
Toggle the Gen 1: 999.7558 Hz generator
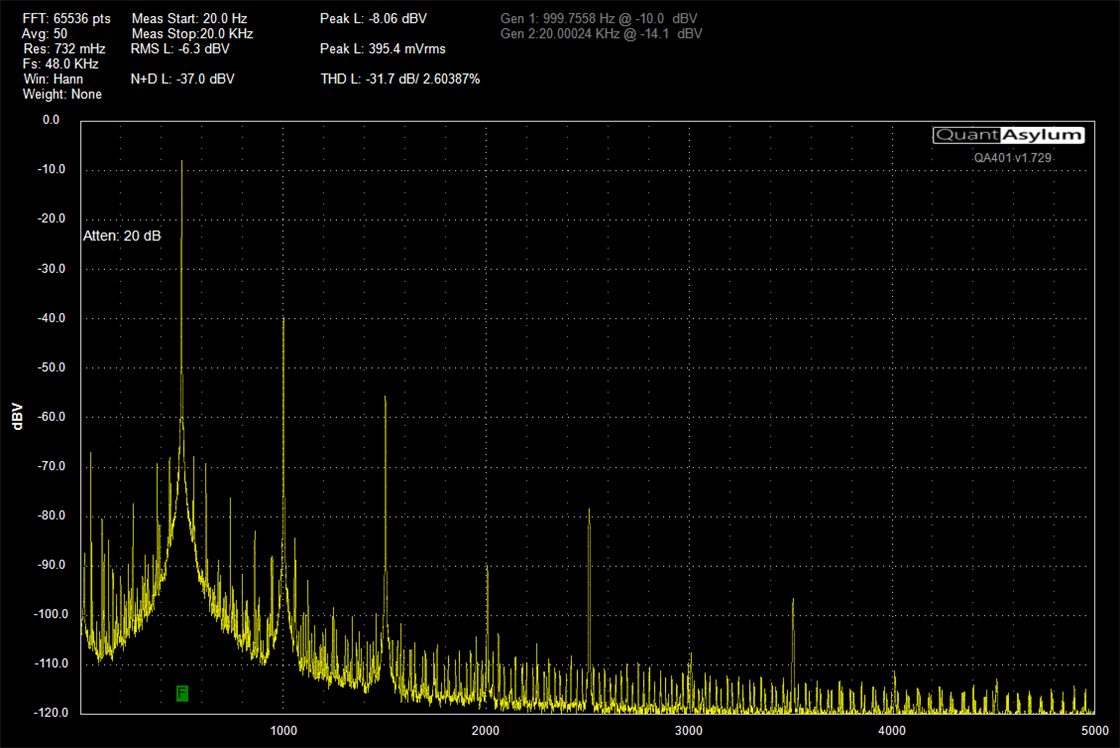[598, 17]
